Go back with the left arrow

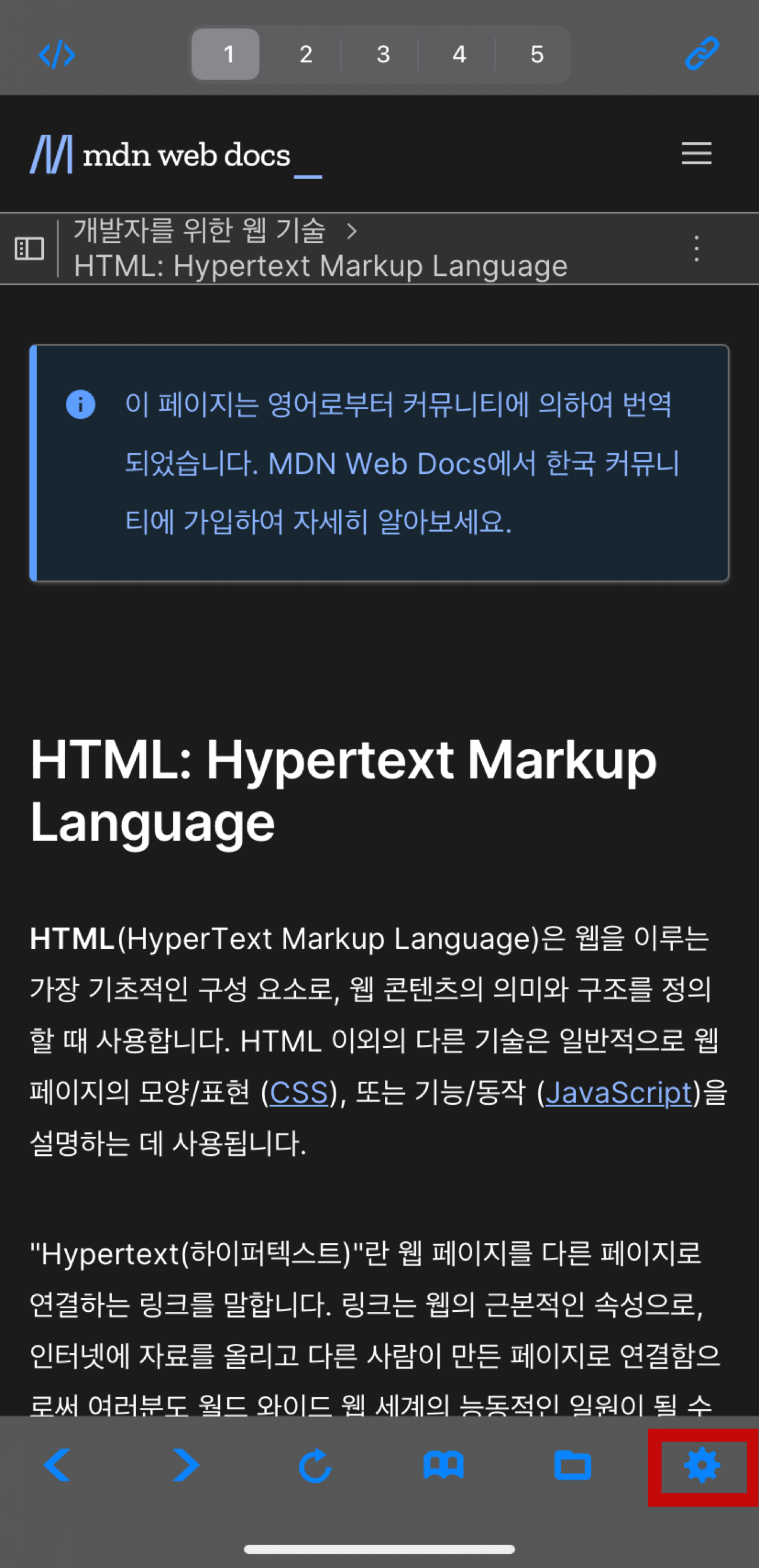tap(57, 1465)
